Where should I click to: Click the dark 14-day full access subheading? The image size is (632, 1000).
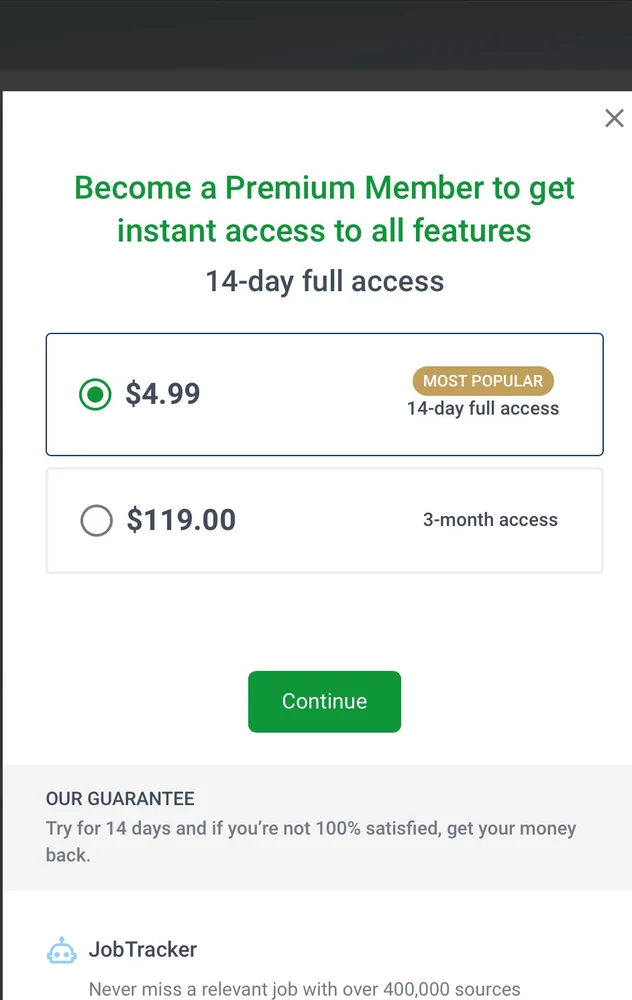click(x=324, y=280)
